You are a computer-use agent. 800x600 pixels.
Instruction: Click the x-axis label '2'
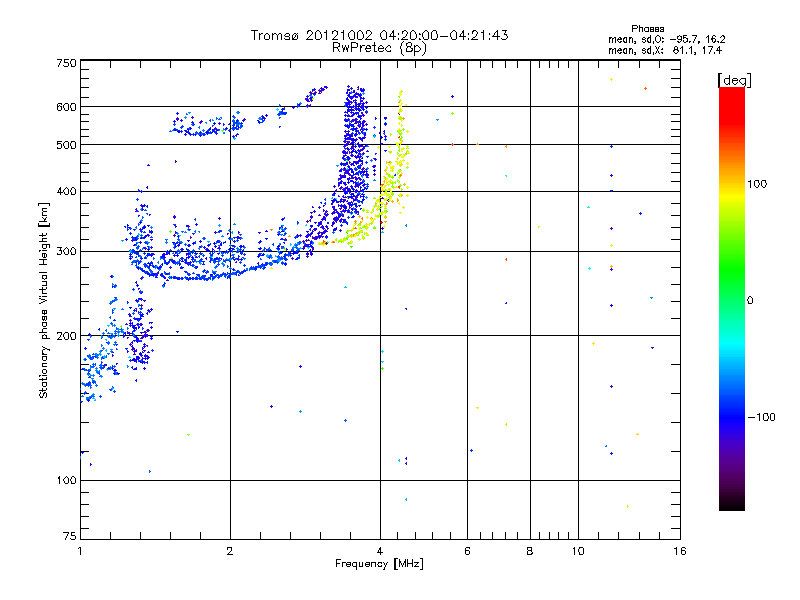[x=230, y=551]
